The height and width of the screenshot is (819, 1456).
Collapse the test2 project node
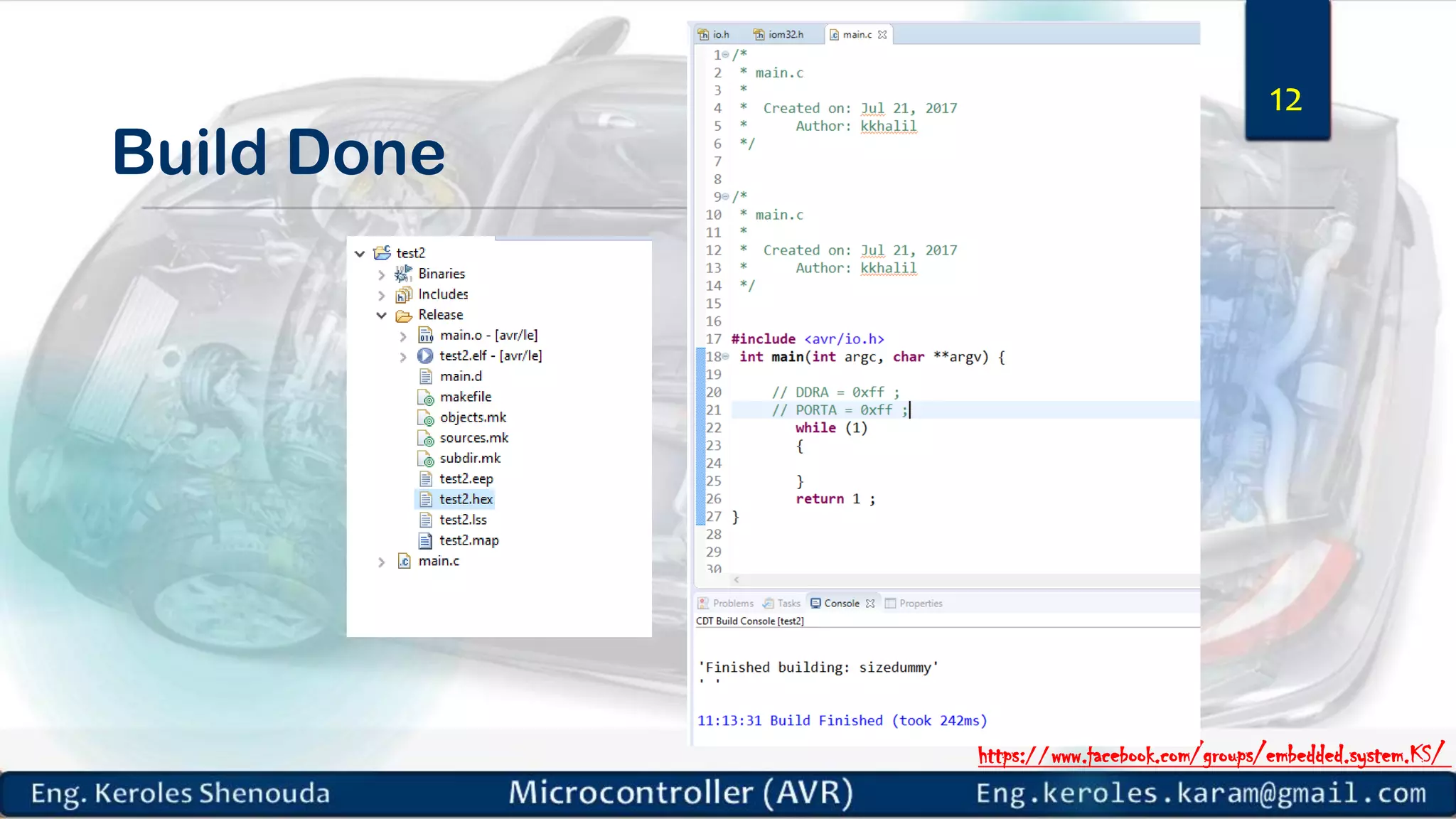pos(360,254)
